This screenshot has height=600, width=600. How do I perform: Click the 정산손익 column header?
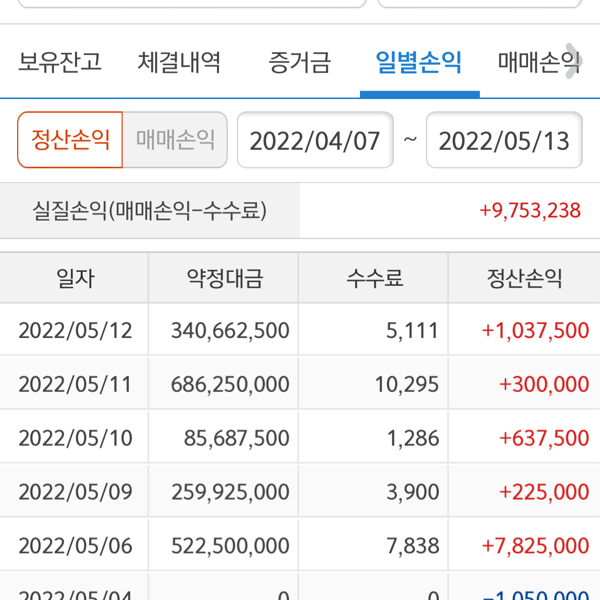pos(524,279)
